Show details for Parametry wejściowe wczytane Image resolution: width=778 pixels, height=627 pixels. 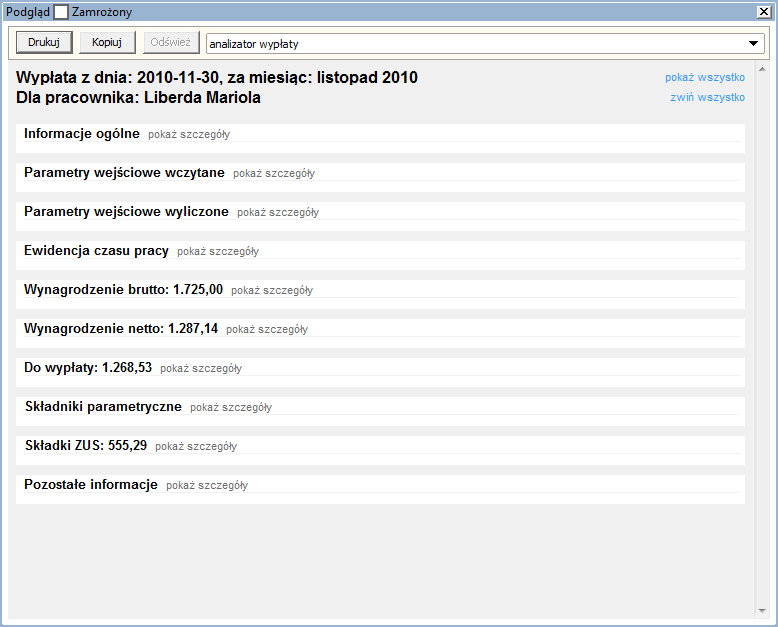pos(274,173)
